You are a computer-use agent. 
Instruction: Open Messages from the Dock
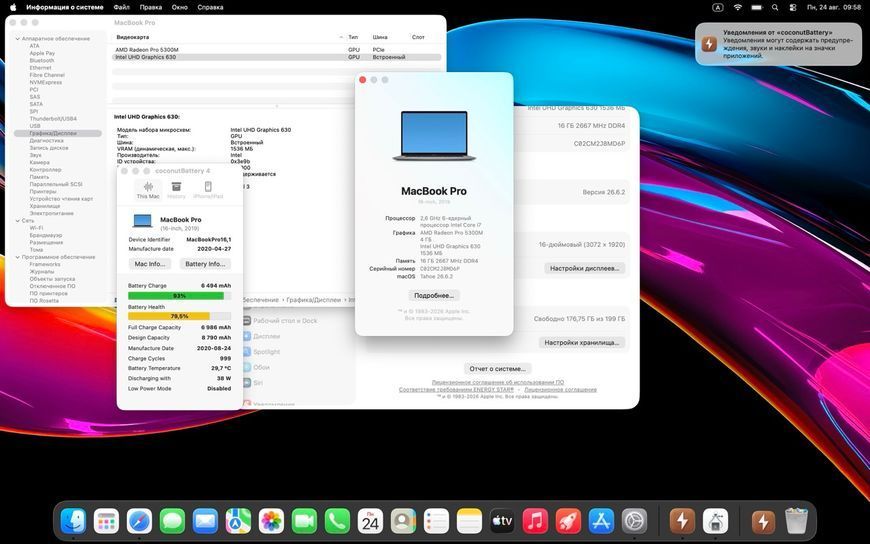(173, 521)
